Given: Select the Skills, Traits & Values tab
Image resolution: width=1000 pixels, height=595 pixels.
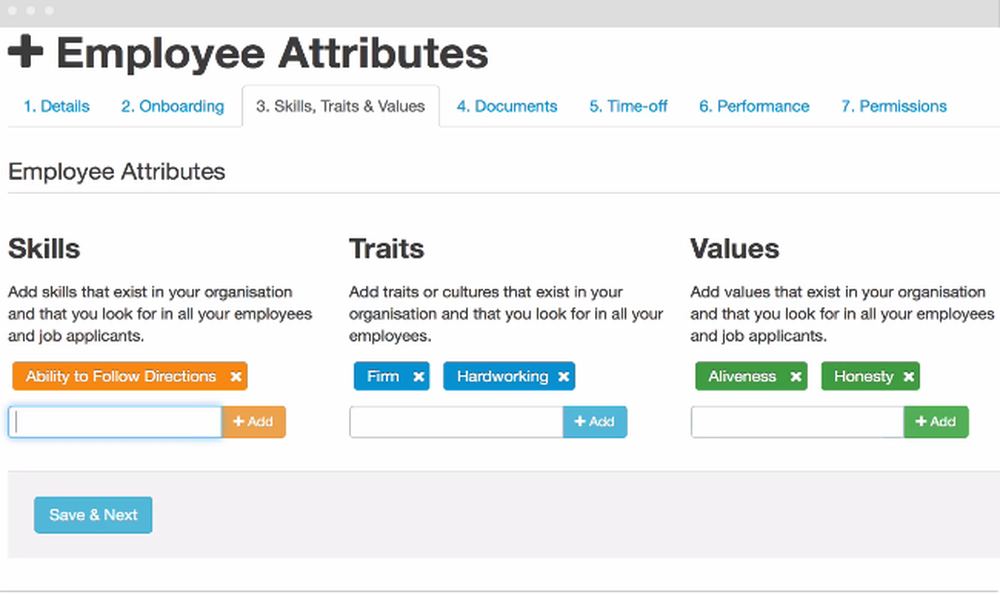Looking at the screenshot, I should coord(340,106).
